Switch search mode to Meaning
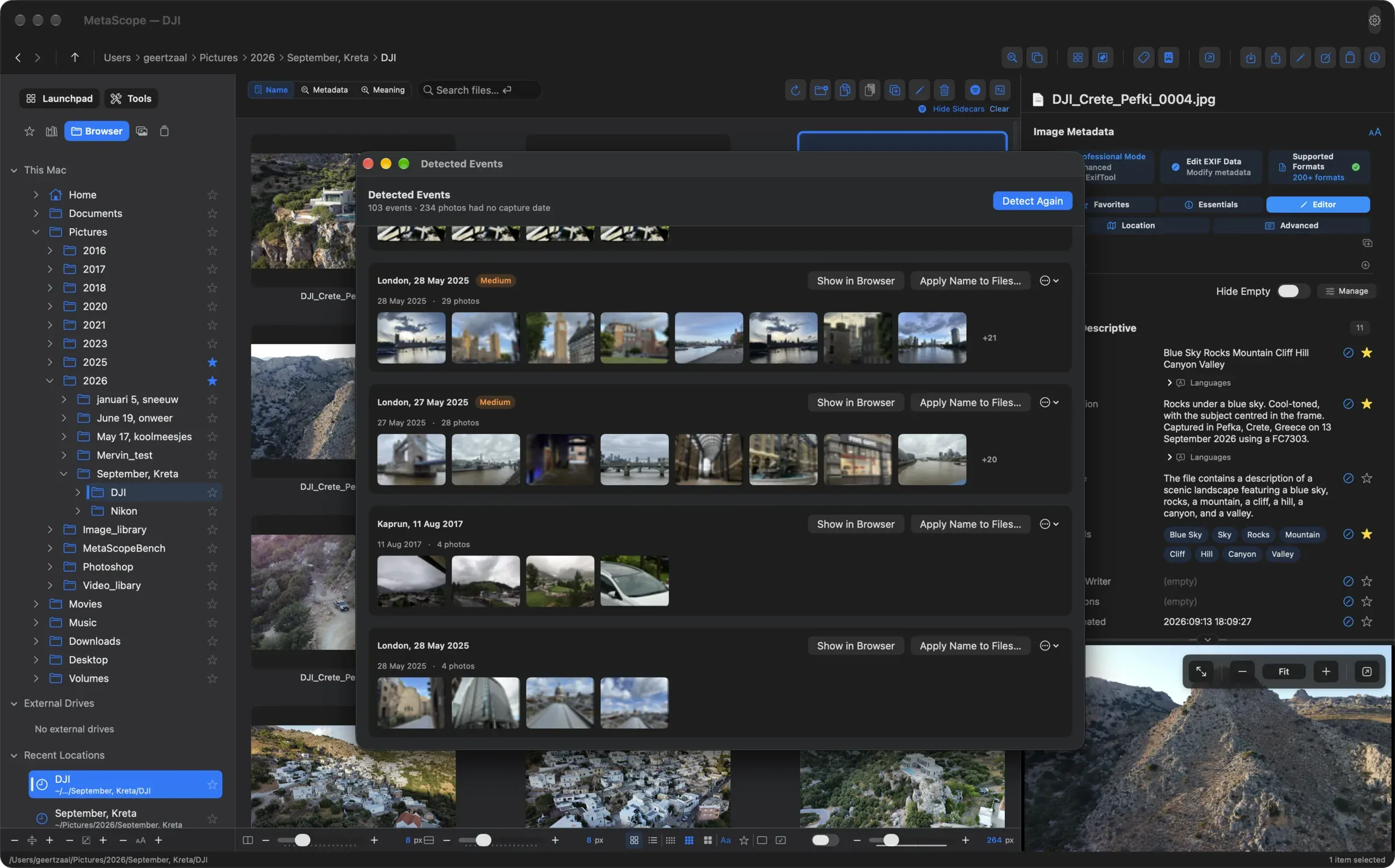The height and width of the screenshot is (868, 1395). (383, 90)
